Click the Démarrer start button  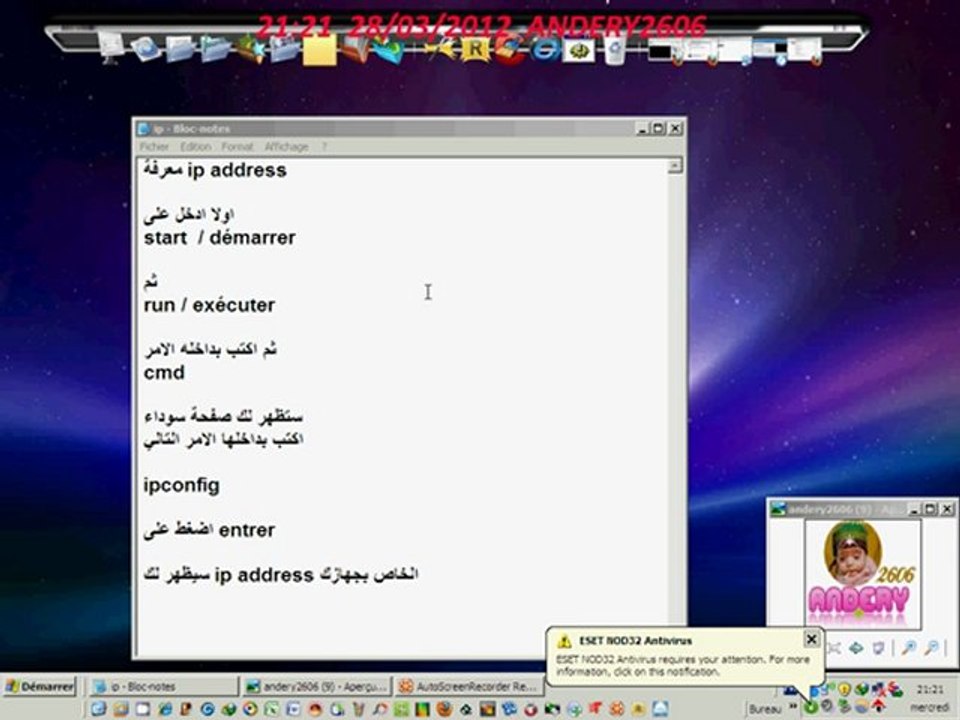point(40,687)
